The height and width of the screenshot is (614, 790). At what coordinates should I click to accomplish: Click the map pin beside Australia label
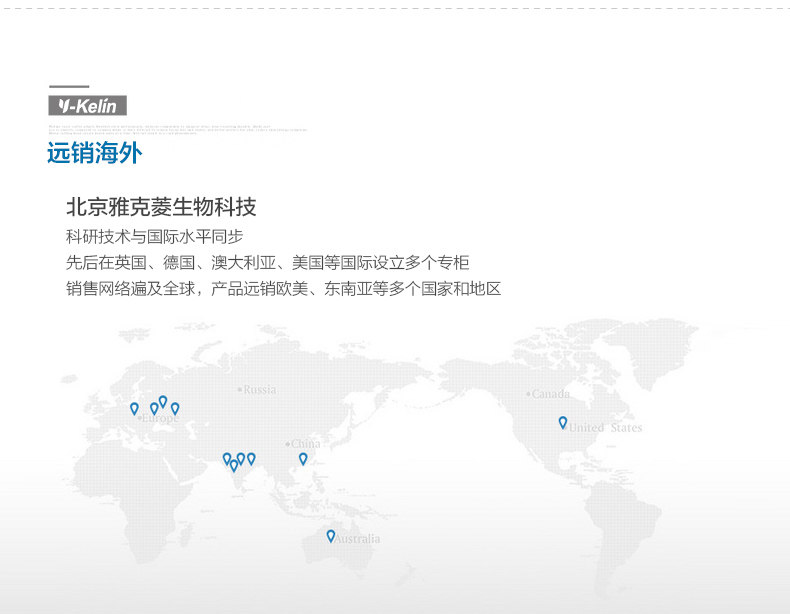point(331,536)
